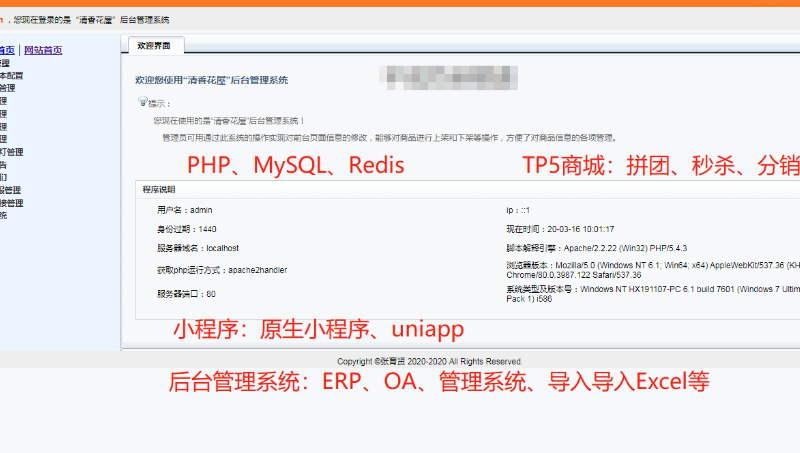Select the 服务器端口：80 entry
The image size is (800, 453).
pyautogui.click(x=186, y=294)
